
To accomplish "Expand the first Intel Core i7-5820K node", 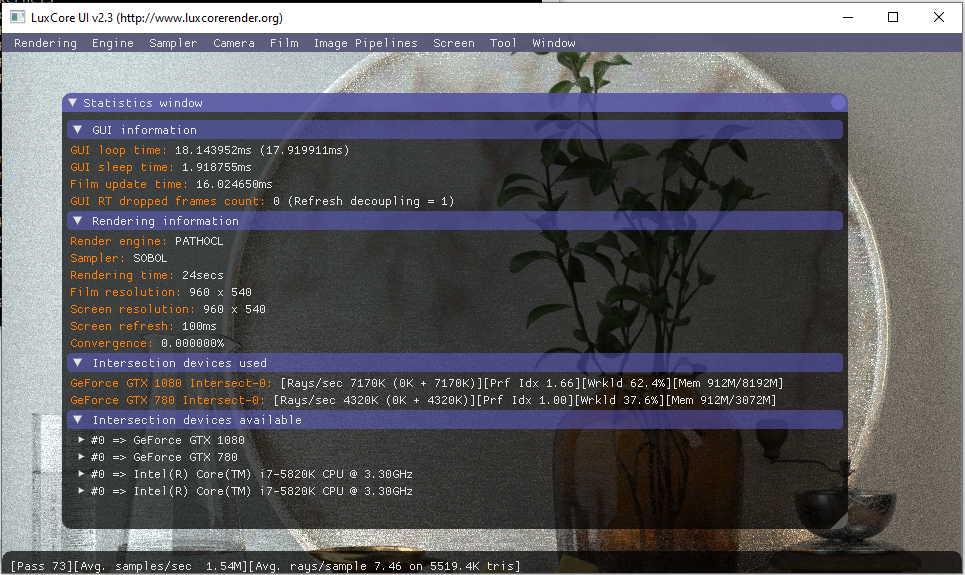I will tap(82, 474).
